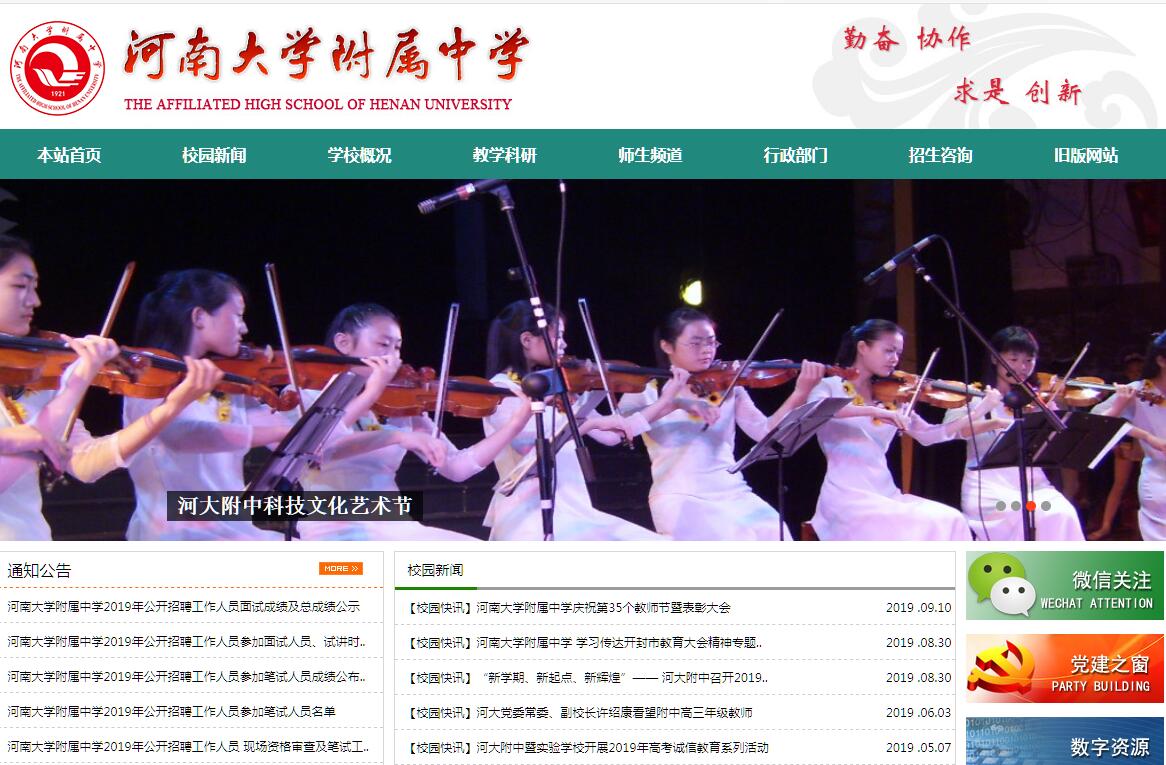Open the Party Building banner
Image resolution: width=1166 pixels, height=765 pixels.
(1064, 668)
